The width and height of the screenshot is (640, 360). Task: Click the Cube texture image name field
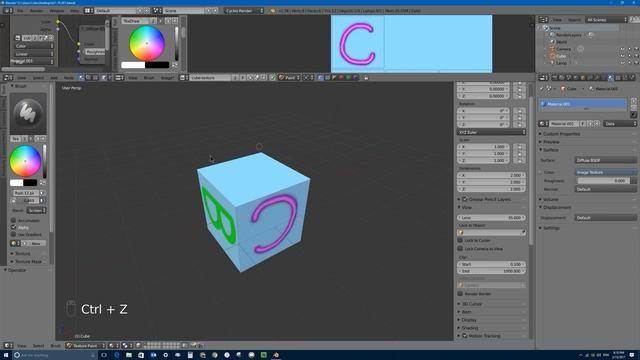point(210,78)
